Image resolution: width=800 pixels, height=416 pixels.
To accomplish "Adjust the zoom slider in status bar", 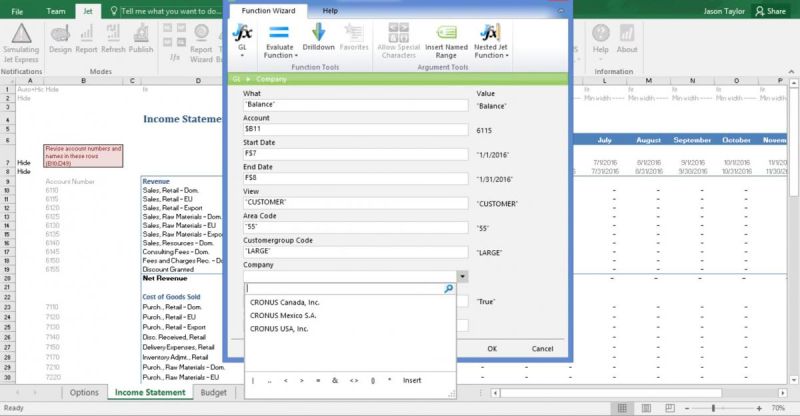I will tap(713, 408).
